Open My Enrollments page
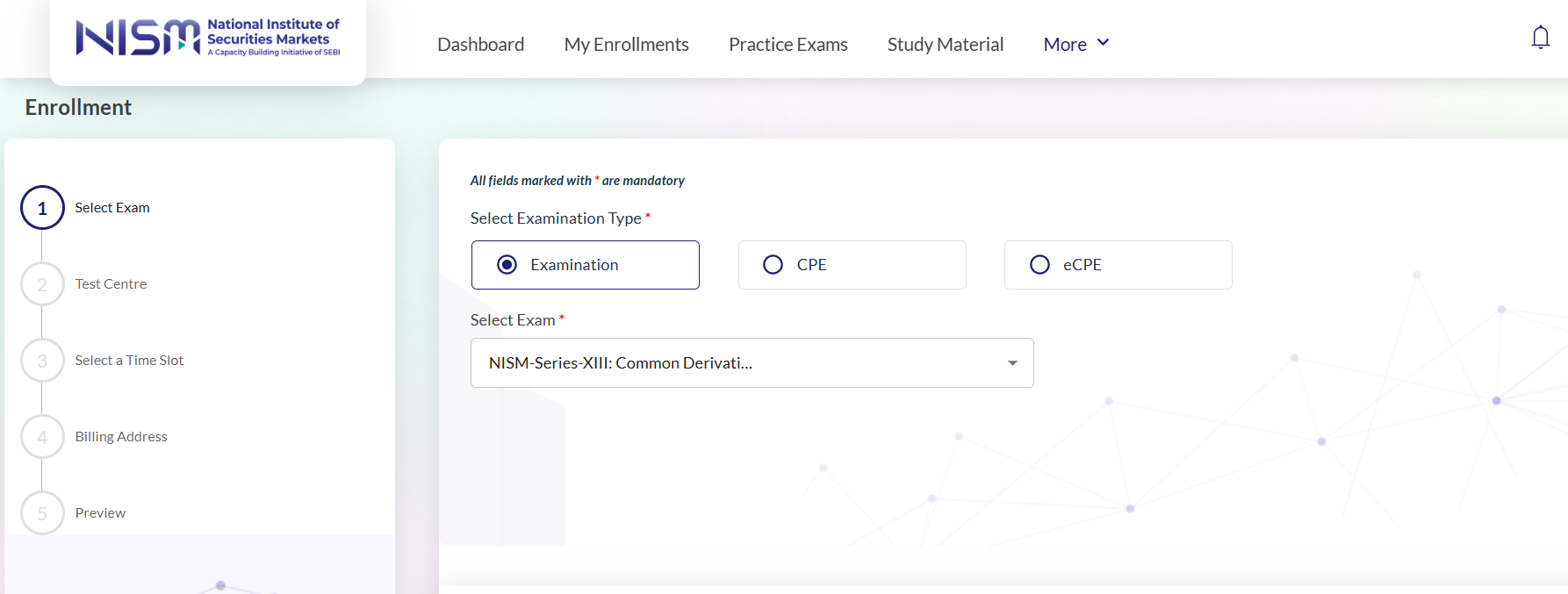Image resolution: width=1568 pixels, height=594 pixels. [627, 44]
